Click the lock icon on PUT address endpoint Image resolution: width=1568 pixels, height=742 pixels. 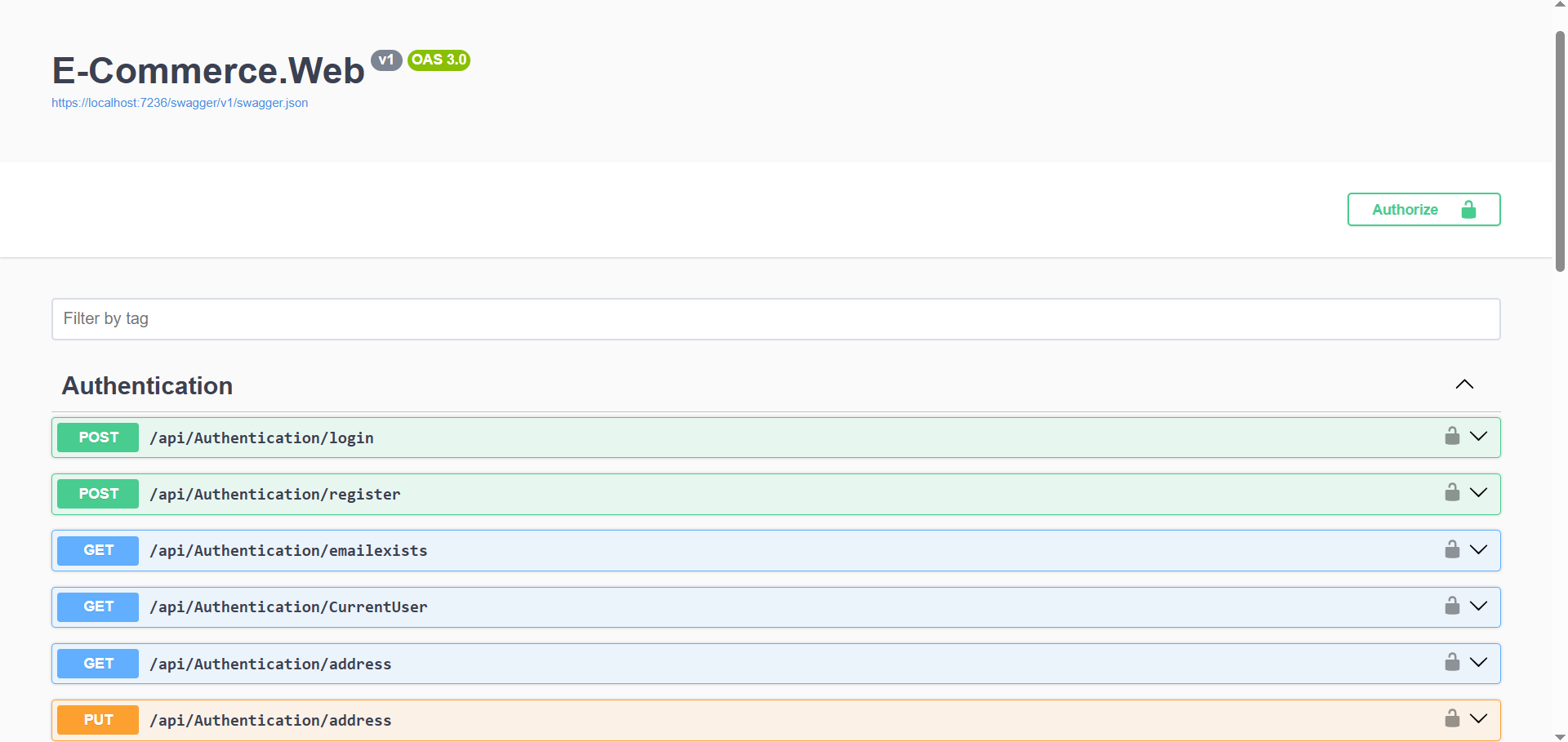(x=1452, y=718)
